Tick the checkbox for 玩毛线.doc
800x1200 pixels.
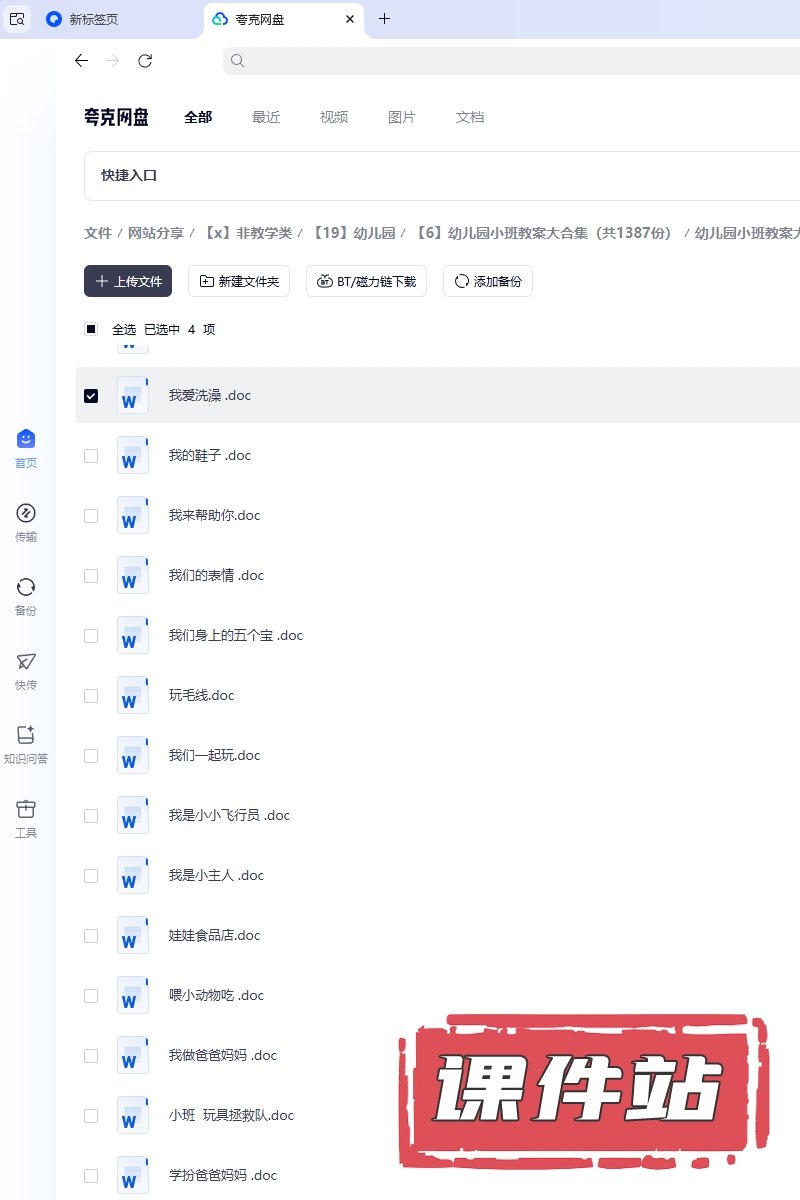[91, 696]
